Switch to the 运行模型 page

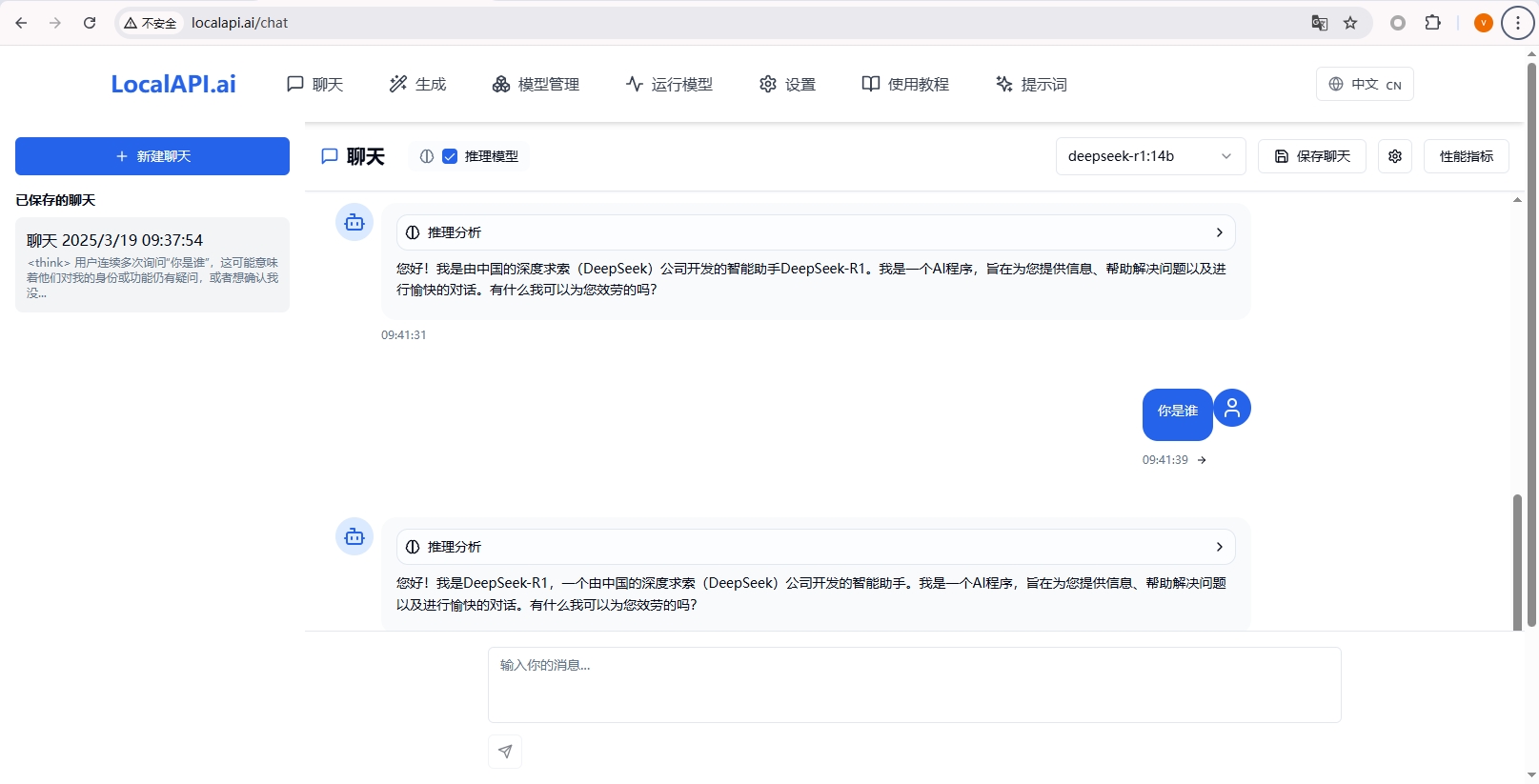pos(669,84)
